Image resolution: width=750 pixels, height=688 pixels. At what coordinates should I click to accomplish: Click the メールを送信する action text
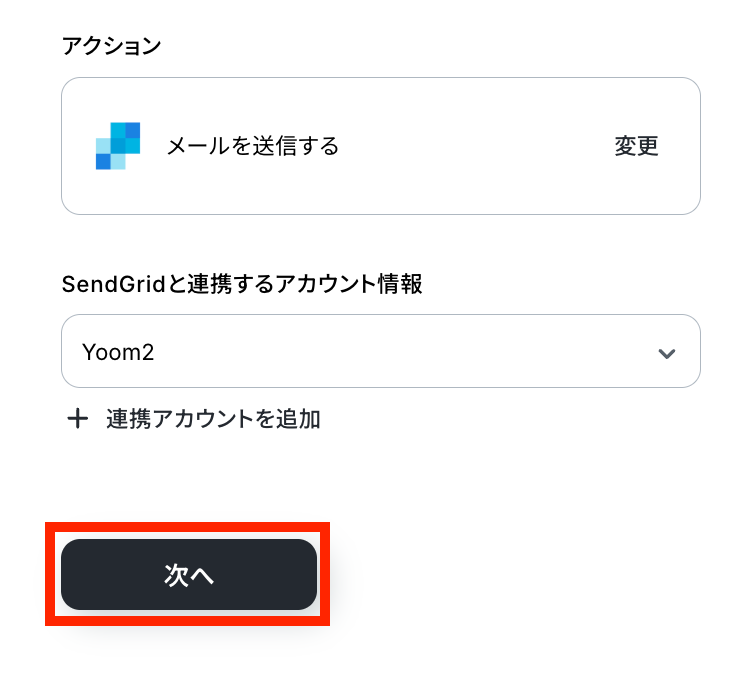click(253, 147)
